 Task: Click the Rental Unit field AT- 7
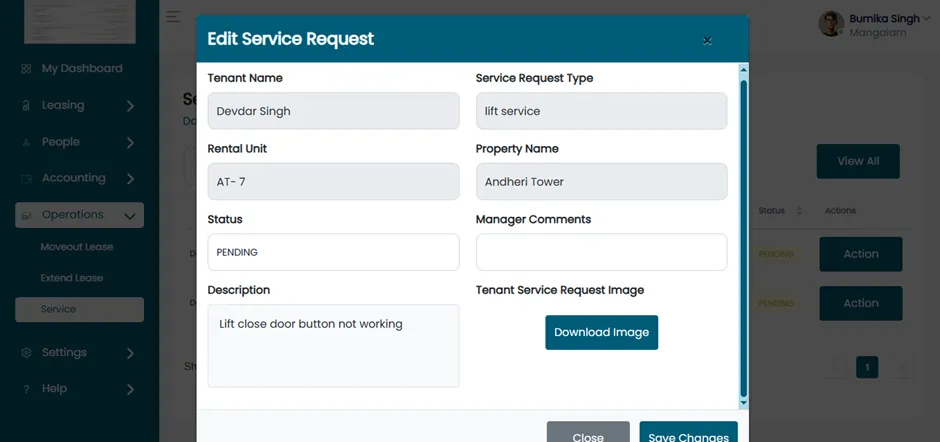pos(333,182)
